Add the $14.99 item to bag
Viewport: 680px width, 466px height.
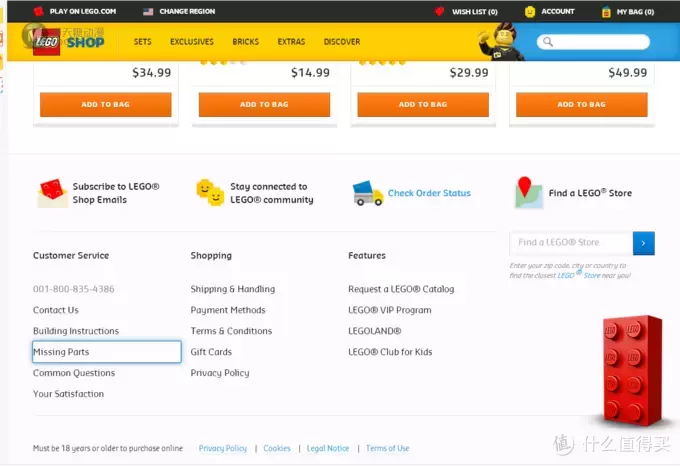point(264,104)
